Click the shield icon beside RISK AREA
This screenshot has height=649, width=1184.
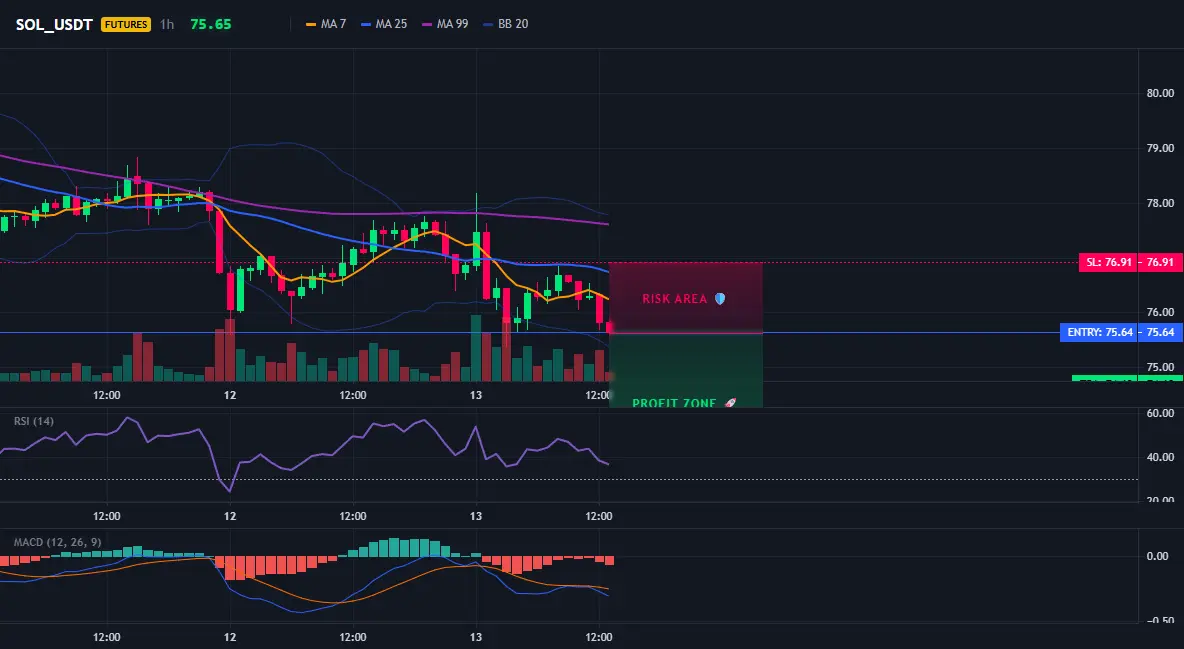pos(720,299)
